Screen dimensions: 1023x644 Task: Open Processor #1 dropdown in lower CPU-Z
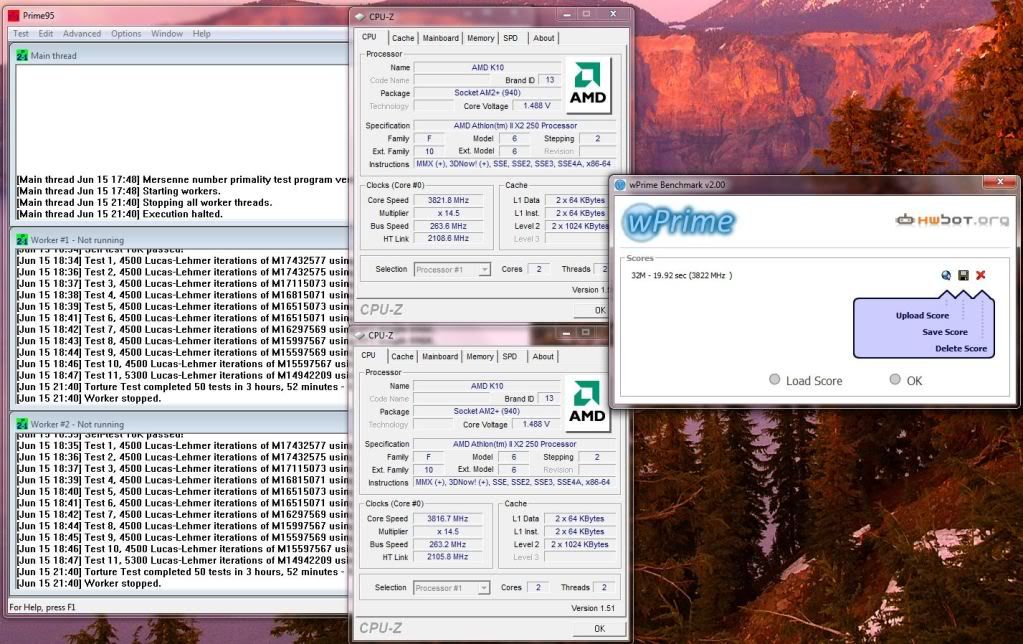[x=452, y=587]
